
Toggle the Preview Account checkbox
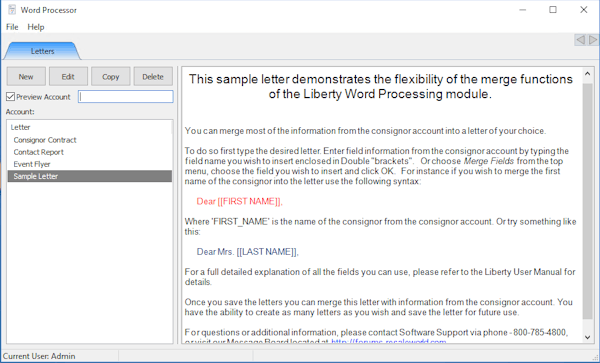[x=11, y=97]
